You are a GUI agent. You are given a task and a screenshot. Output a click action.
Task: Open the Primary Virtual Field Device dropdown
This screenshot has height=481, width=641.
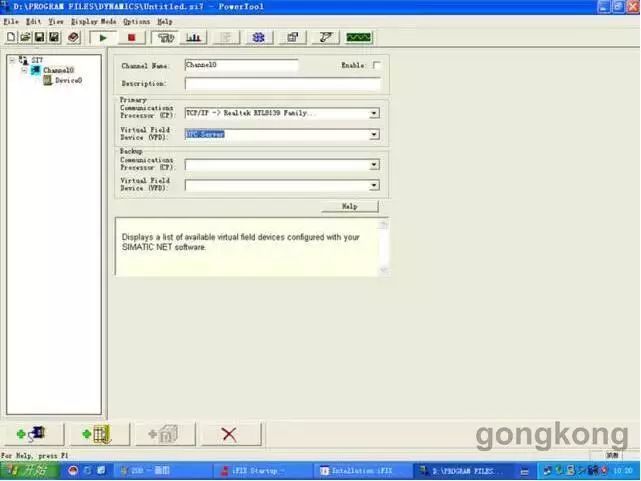click(374, 134)
